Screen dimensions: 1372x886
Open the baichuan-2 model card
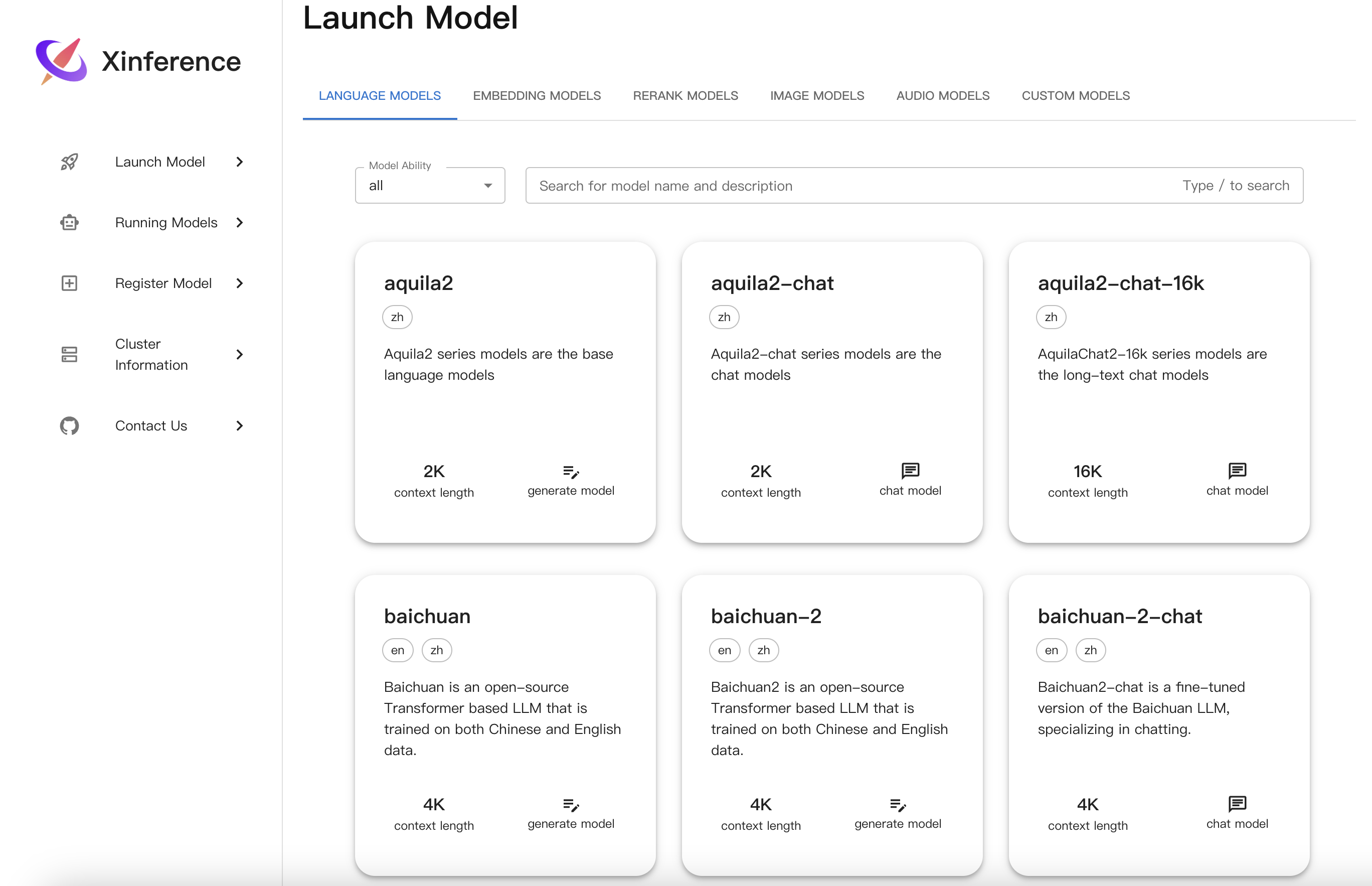[x=831, y=725]
